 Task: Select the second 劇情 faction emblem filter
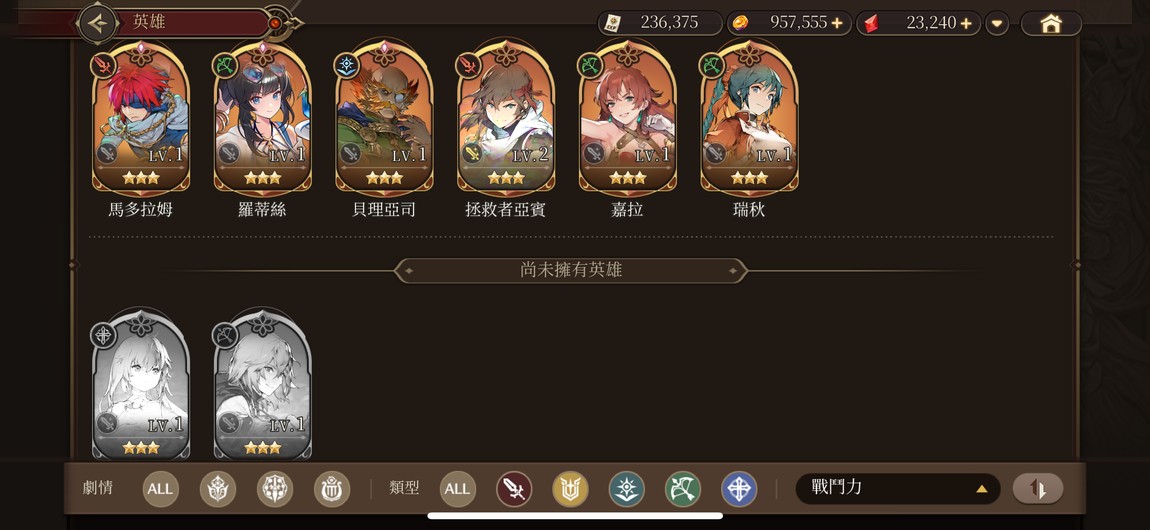(x=275, y=489)
